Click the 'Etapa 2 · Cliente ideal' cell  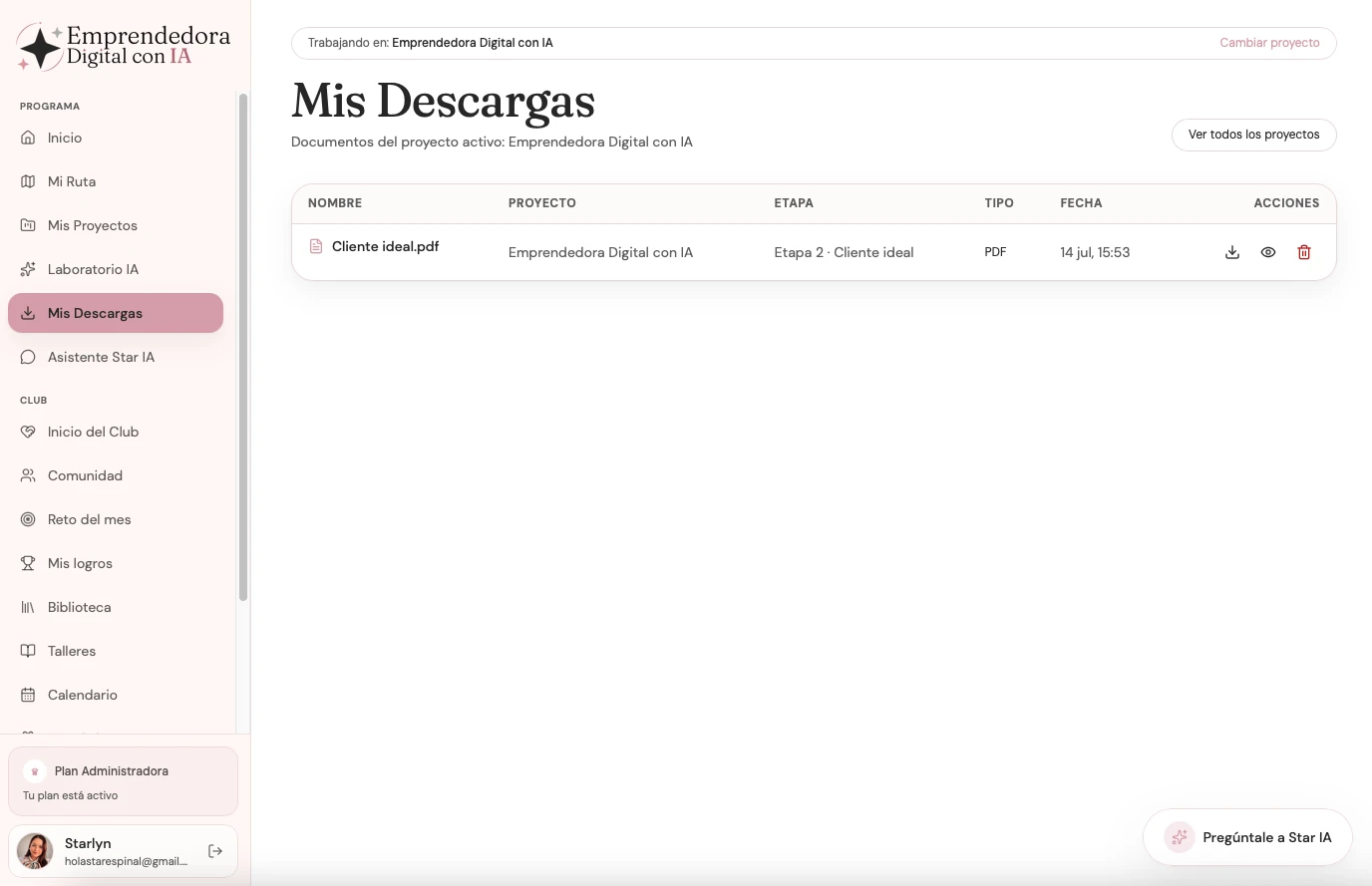pos(844,252)
